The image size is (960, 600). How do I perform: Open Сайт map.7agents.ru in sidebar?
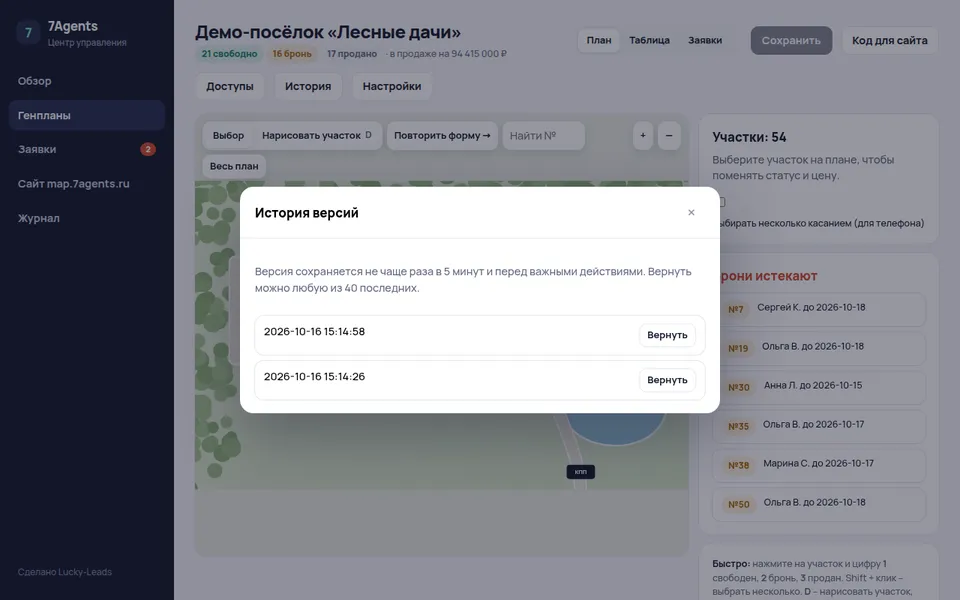tap(86, 184)
